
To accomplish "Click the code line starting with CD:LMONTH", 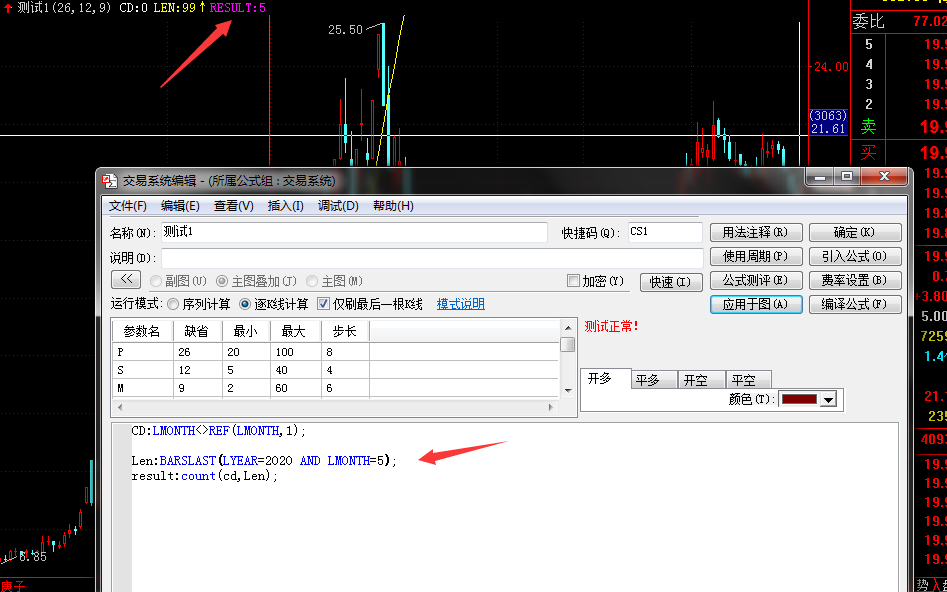I will click(x=219, y=431).
